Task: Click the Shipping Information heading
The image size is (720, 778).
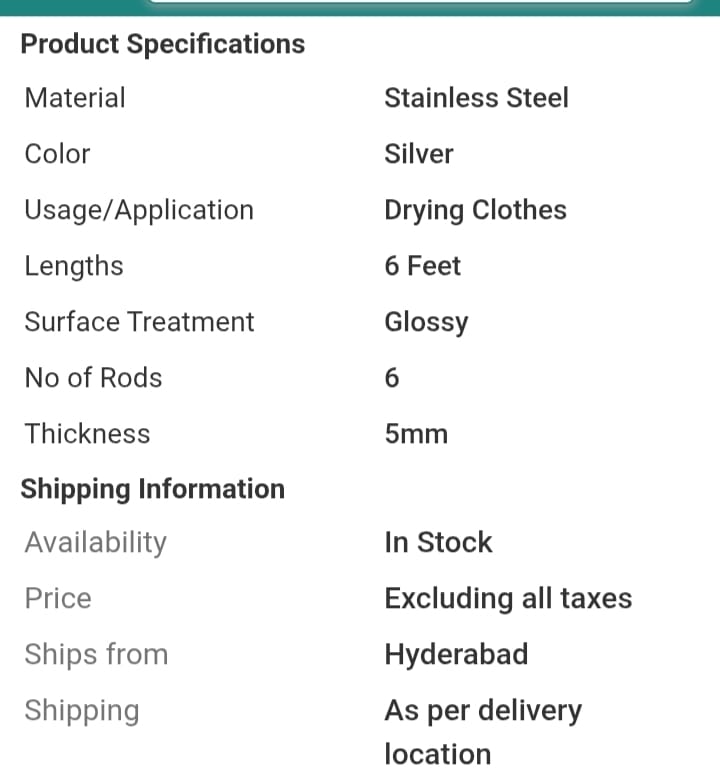Action: pyautogui.click(x=153, y=489)
